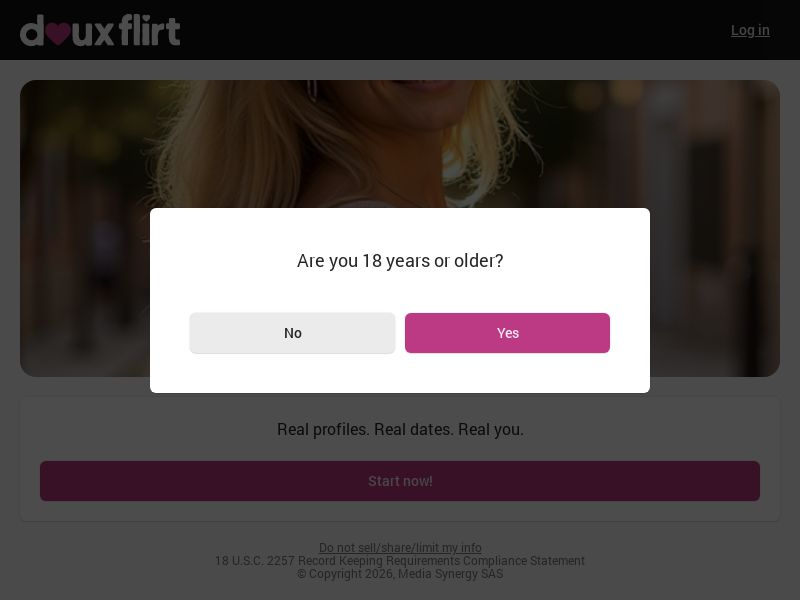Click the heart icon in the douxflirt logo
800x600 pixels.
(x=62, y=30)
